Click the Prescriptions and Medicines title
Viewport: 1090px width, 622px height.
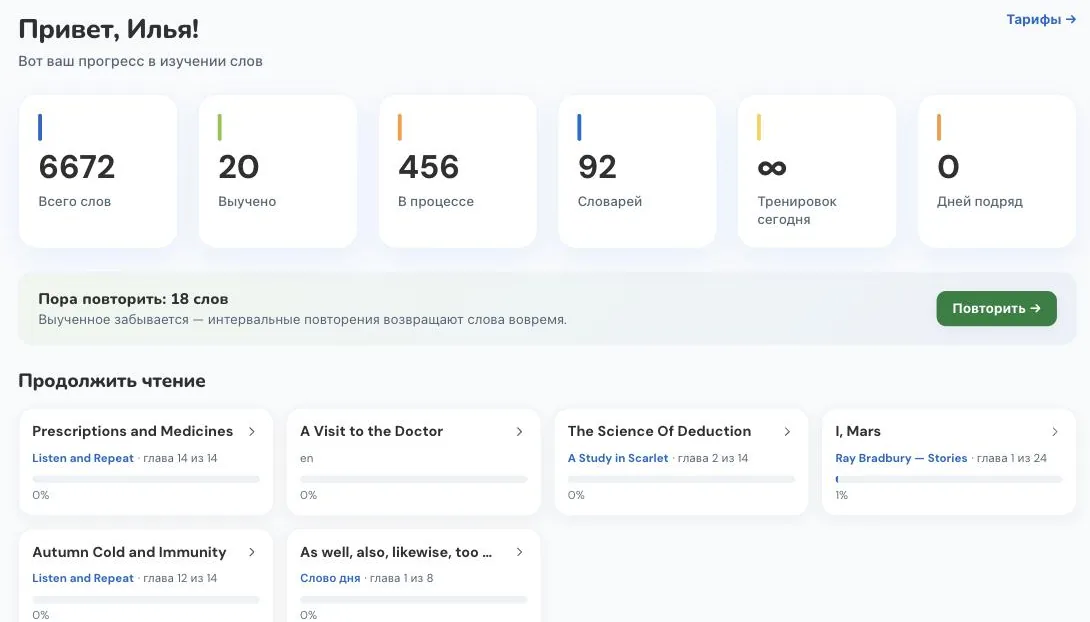(x=133, y=431)
